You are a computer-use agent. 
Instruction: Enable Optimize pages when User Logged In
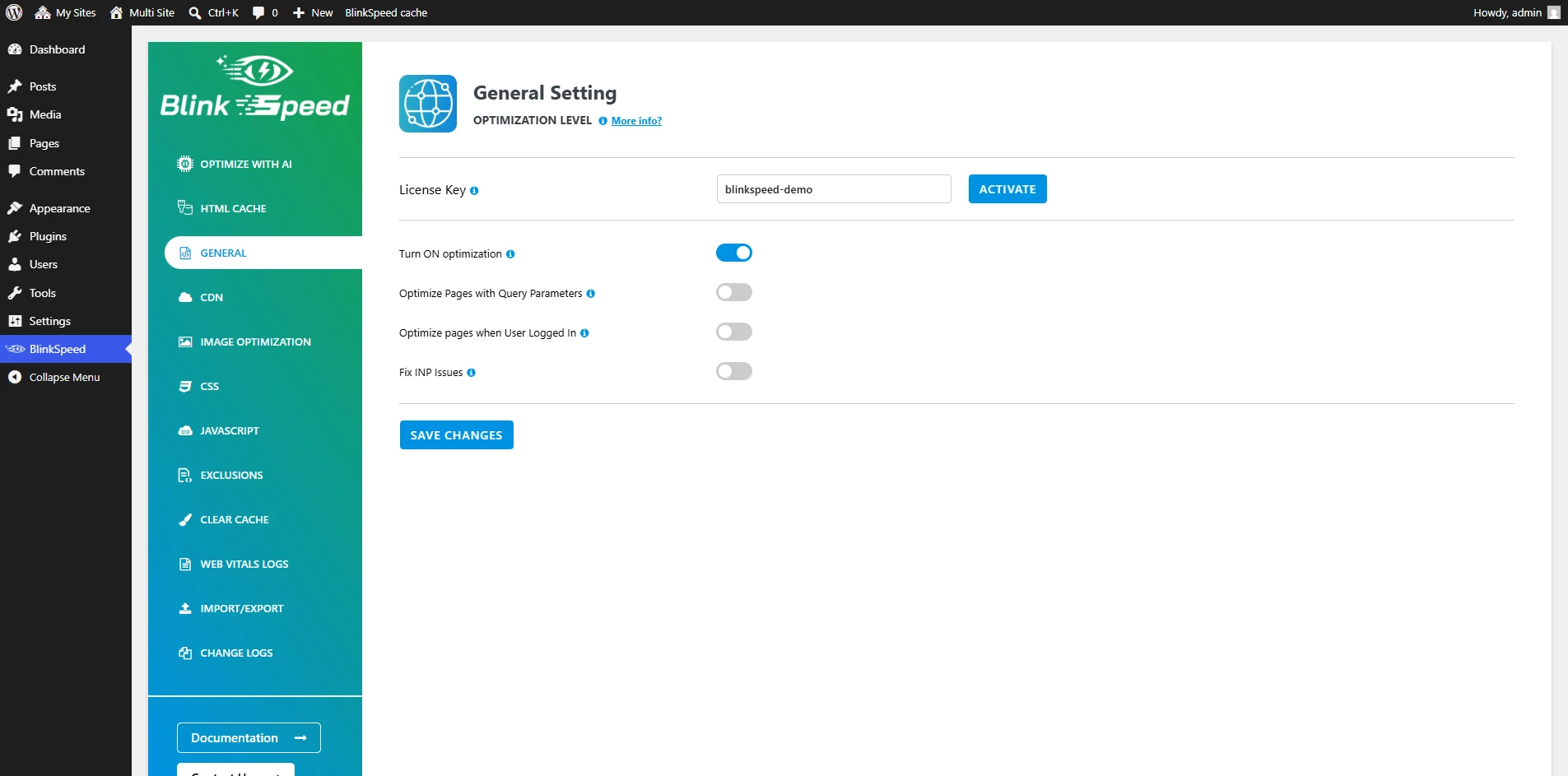coord(734,332)
